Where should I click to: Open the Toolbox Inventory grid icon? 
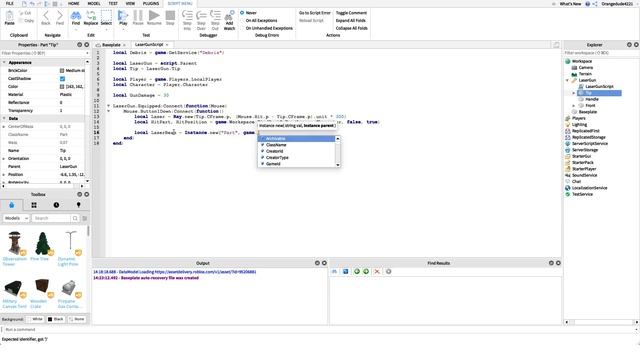[x=34, y=205]
